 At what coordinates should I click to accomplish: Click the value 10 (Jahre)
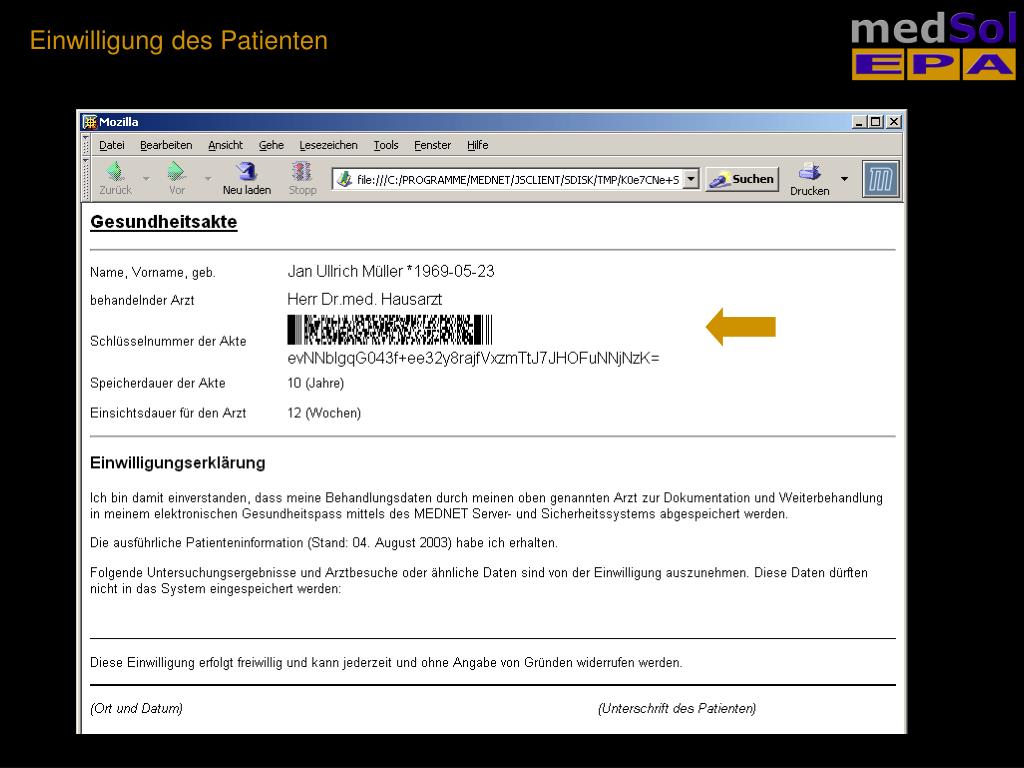pos(315,383)
